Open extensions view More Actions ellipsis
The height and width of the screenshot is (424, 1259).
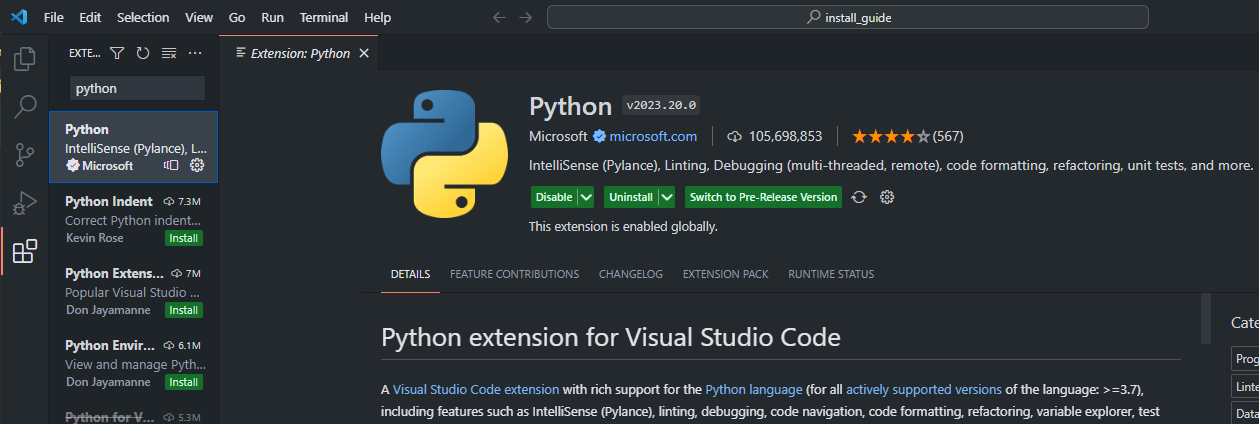click(195, 53)
